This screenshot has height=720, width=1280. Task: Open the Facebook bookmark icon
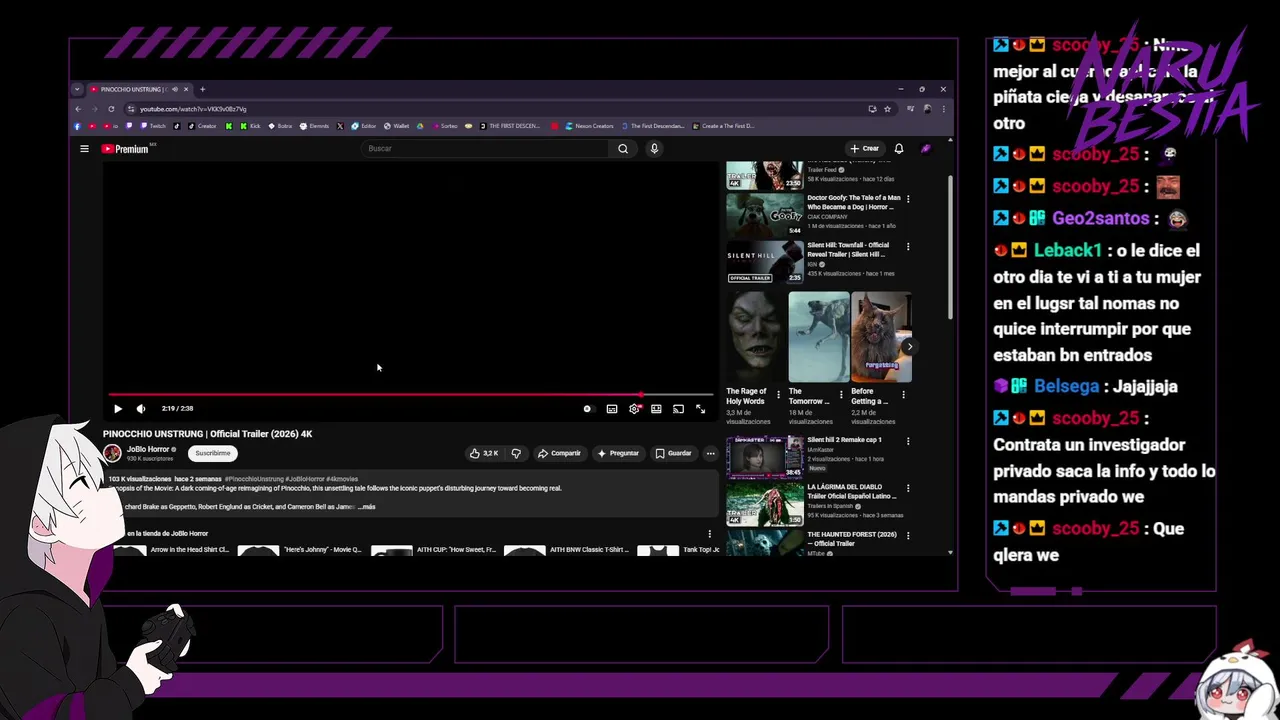point(78,126)
